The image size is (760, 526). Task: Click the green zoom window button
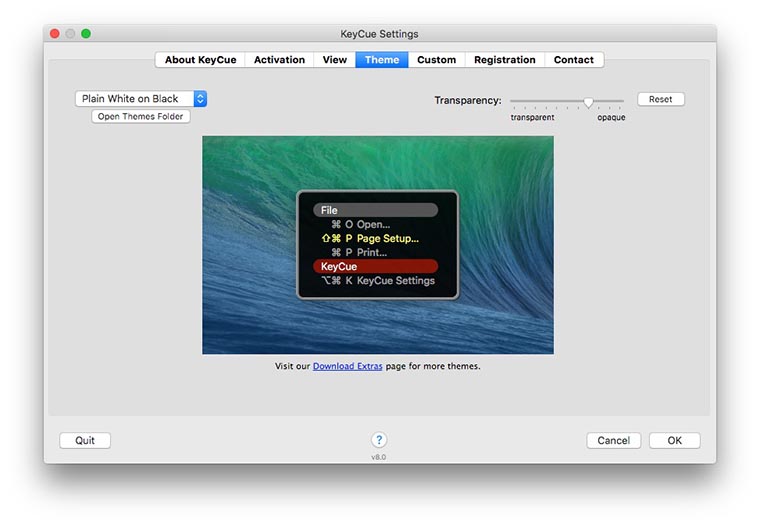point(86,34)
